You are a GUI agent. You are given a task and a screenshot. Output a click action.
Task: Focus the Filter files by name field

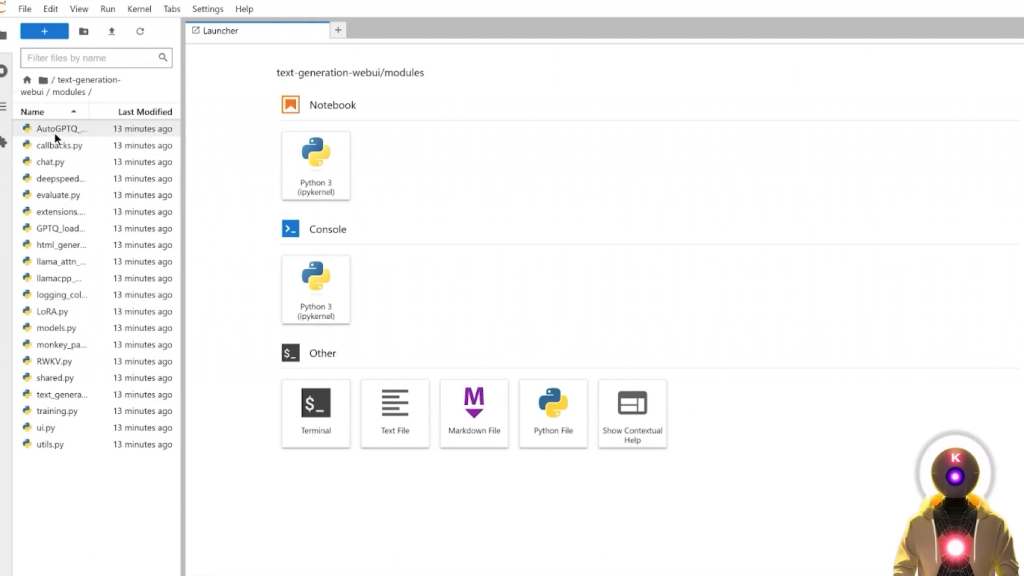[x=96, y=57]
